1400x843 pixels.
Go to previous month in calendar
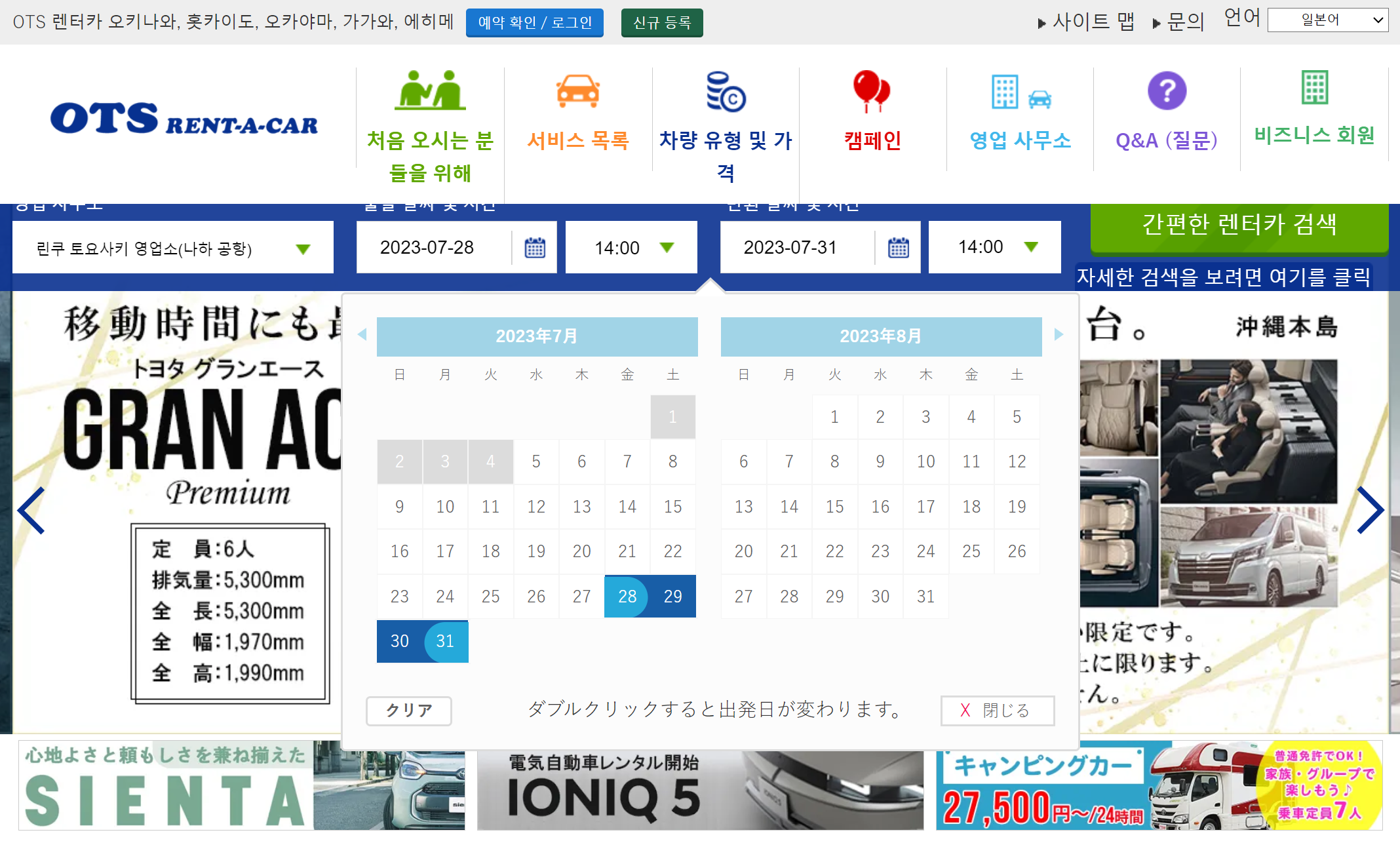(x=362, y=334)
